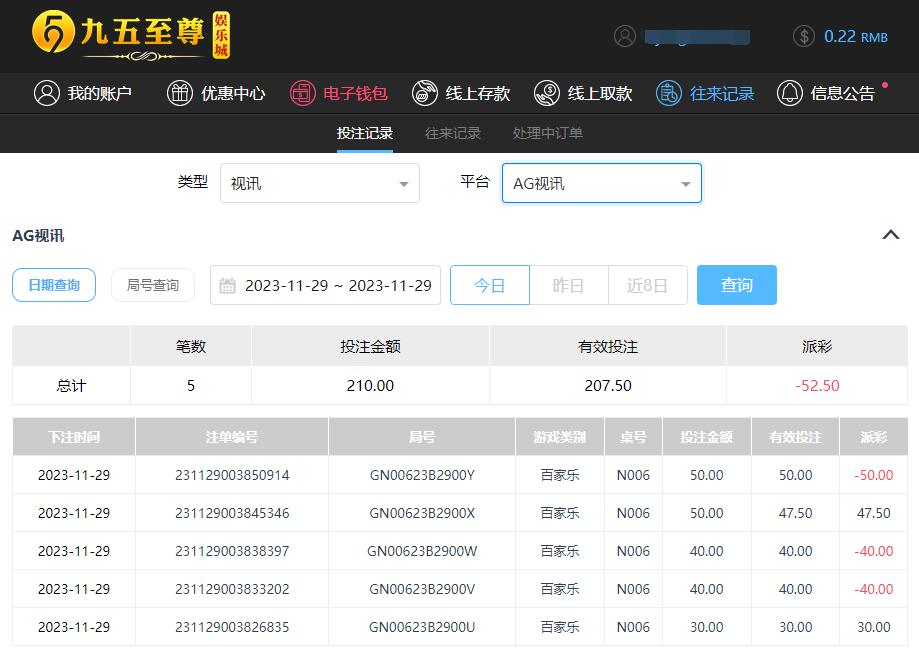Click the RMB balance dollar icon
The image size is (919, 650).
coord(803,36)
